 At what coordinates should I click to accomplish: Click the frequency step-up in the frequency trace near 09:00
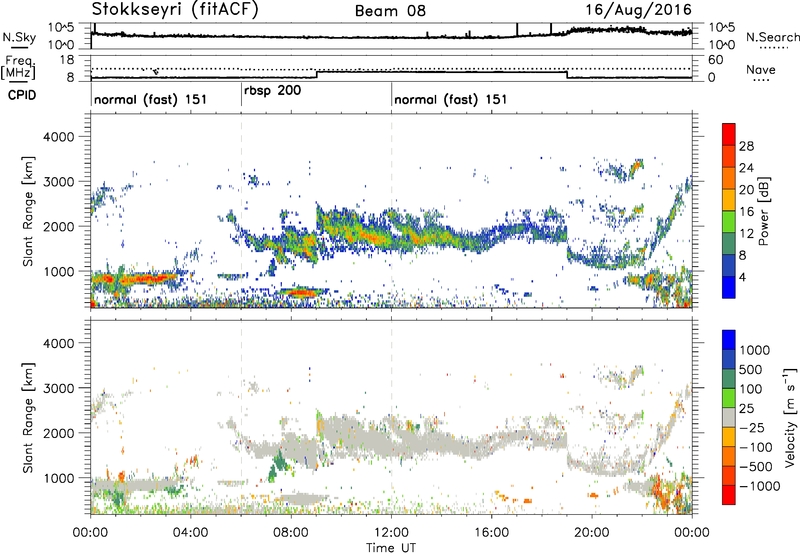pyautogui.click(x=317, y=74)
